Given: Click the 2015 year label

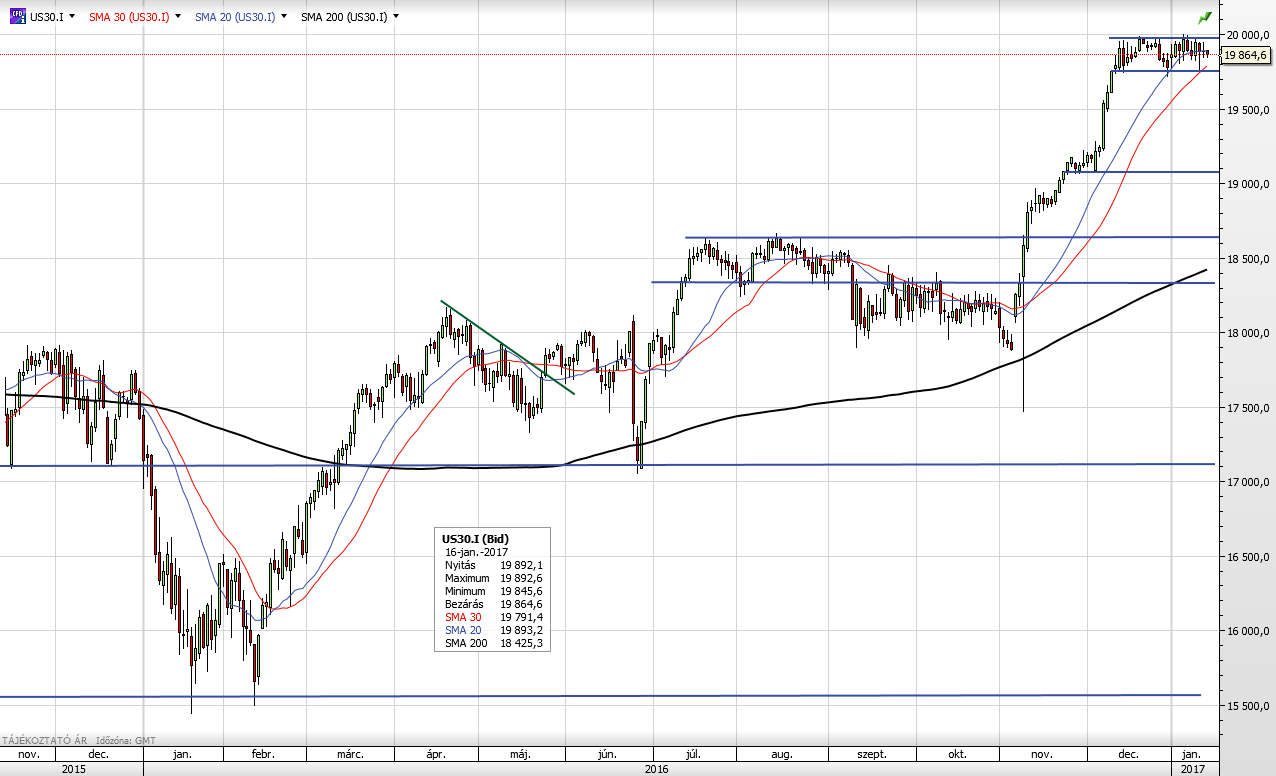Looking at the screenshot, I should (74, 769).
